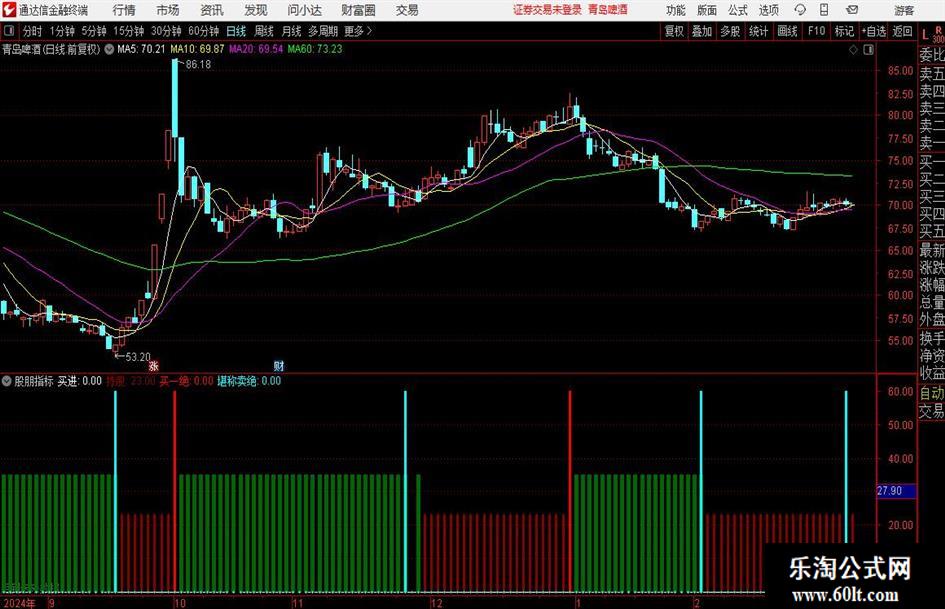Open the 行情 menu
The width and height of the screenshot is (945, 609).
click(124, 10)
